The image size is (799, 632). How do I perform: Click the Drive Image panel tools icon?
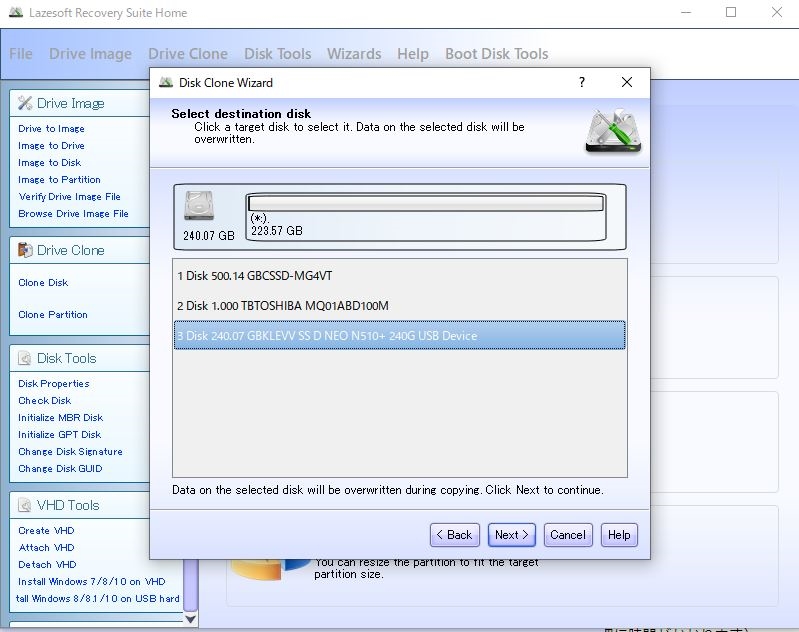(x=25, y=103)
